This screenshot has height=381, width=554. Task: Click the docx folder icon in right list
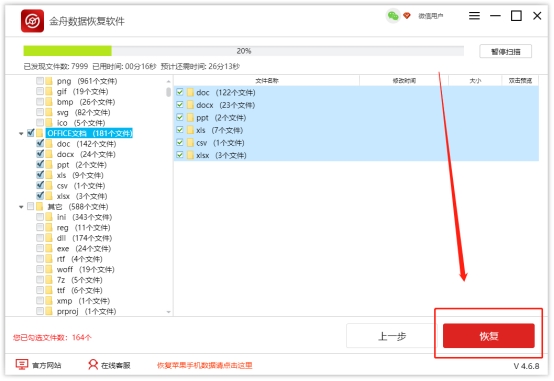190,105
